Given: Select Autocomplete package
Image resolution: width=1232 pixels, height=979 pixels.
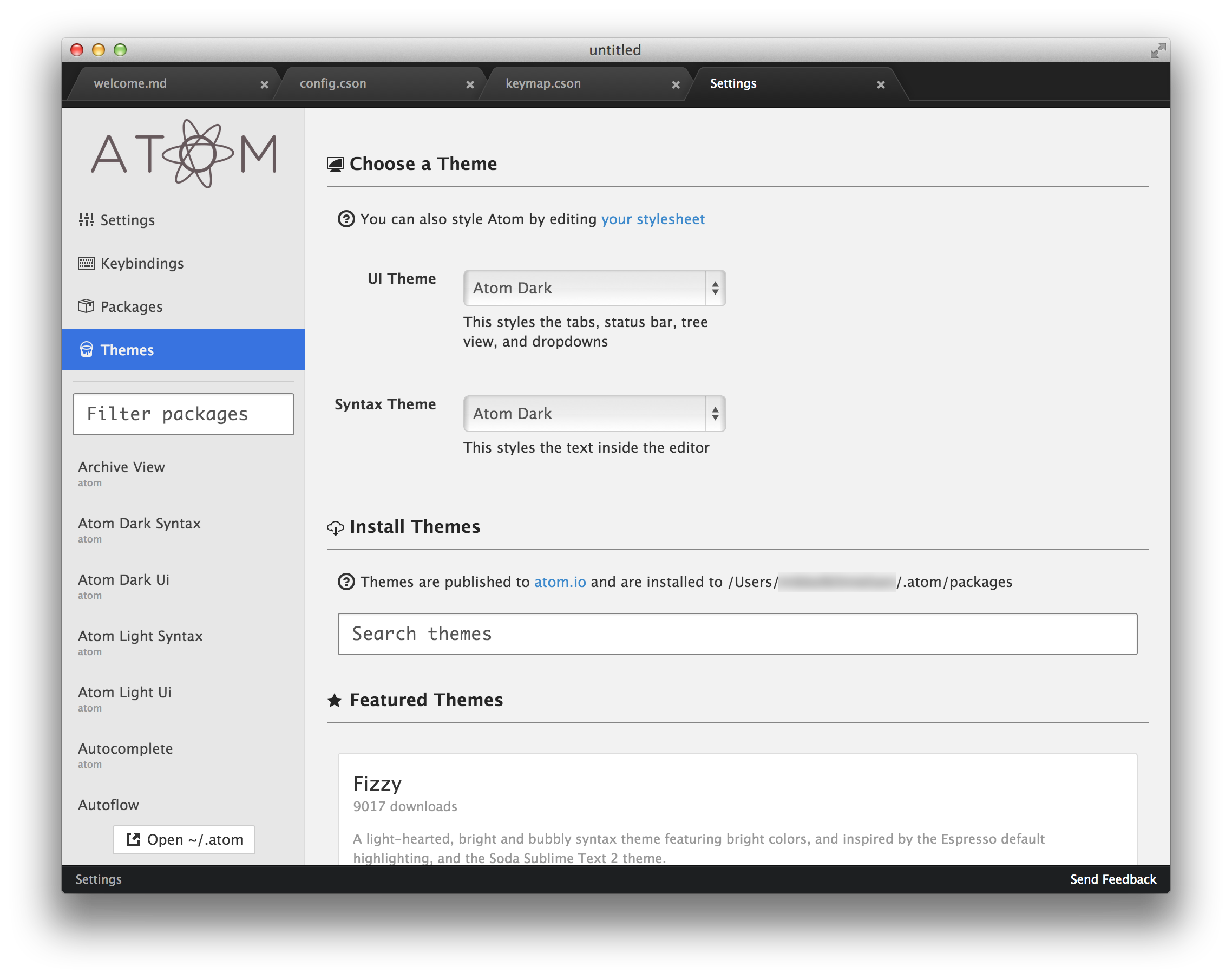Looking at the screenshot, I should tap(184, 755).
